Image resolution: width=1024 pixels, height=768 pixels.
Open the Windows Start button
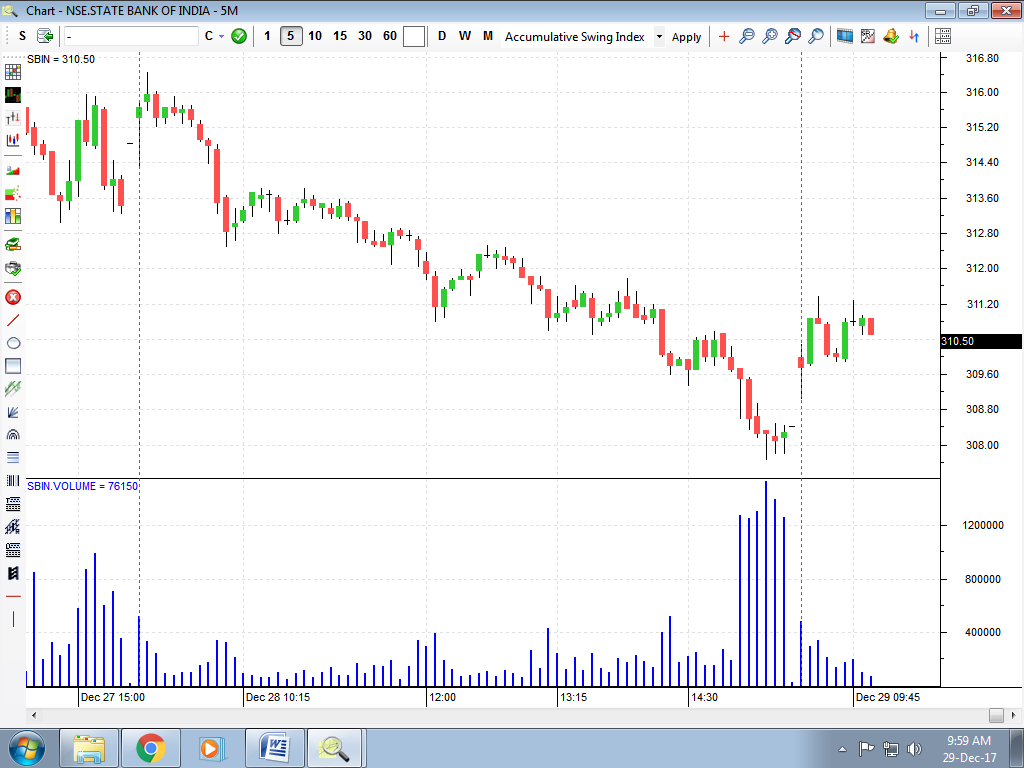[x=27, y=748]
